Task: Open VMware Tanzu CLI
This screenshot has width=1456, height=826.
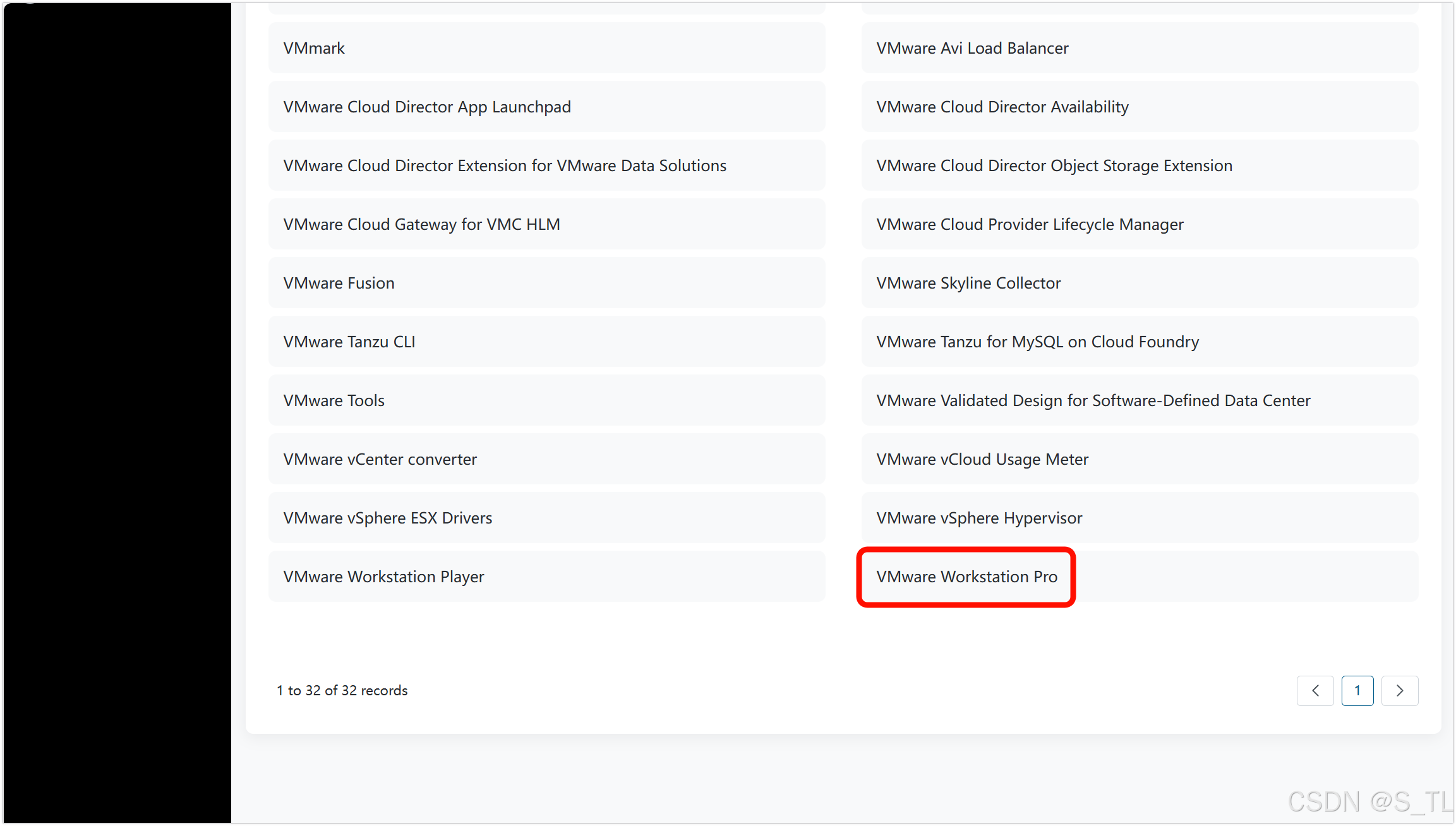Action: coord(349,342)
